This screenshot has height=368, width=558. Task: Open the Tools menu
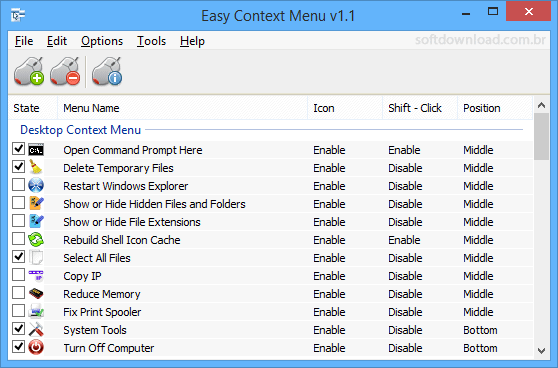(151, 41)
